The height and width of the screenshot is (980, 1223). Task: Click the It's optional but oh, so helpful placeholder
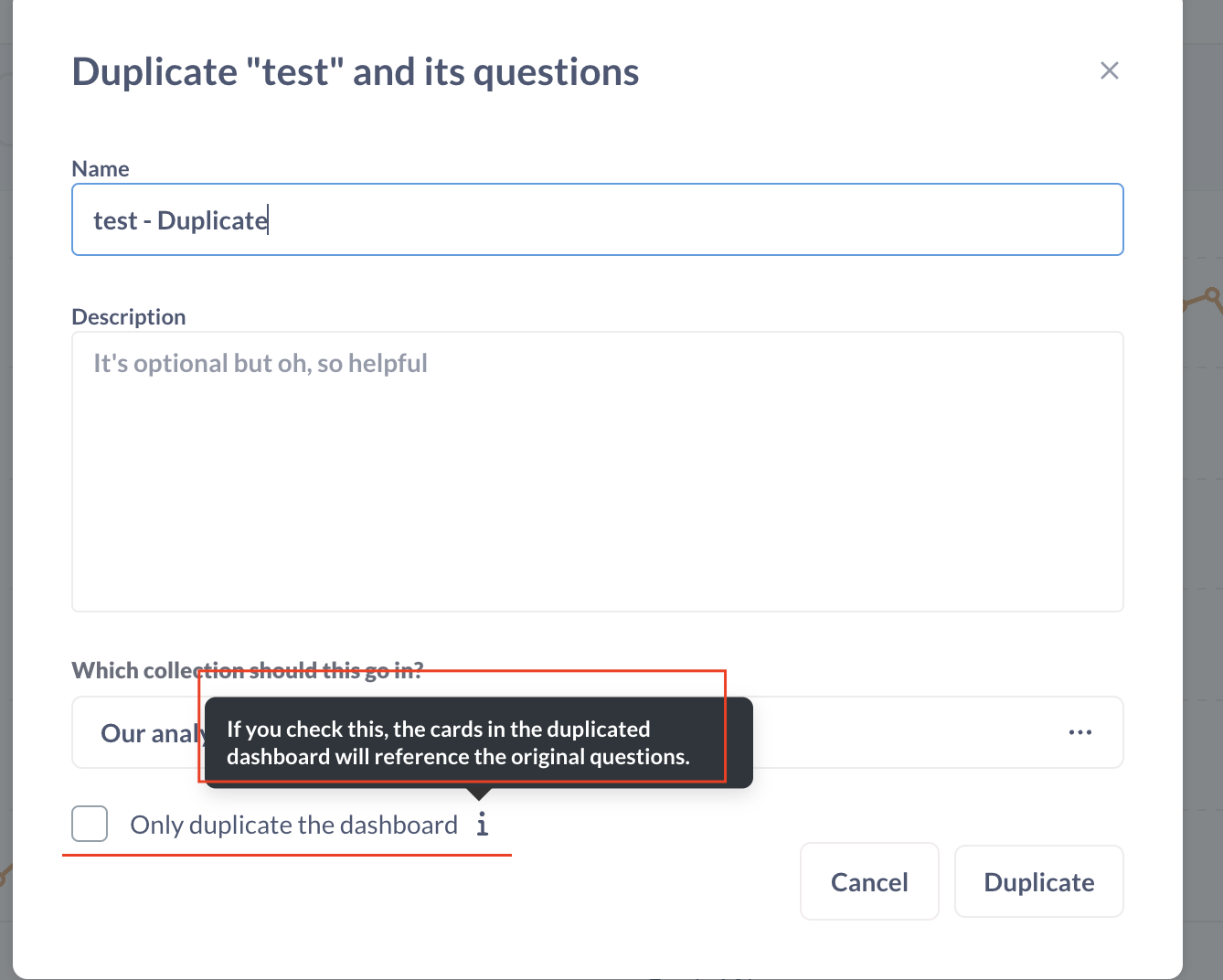[261, 363]
